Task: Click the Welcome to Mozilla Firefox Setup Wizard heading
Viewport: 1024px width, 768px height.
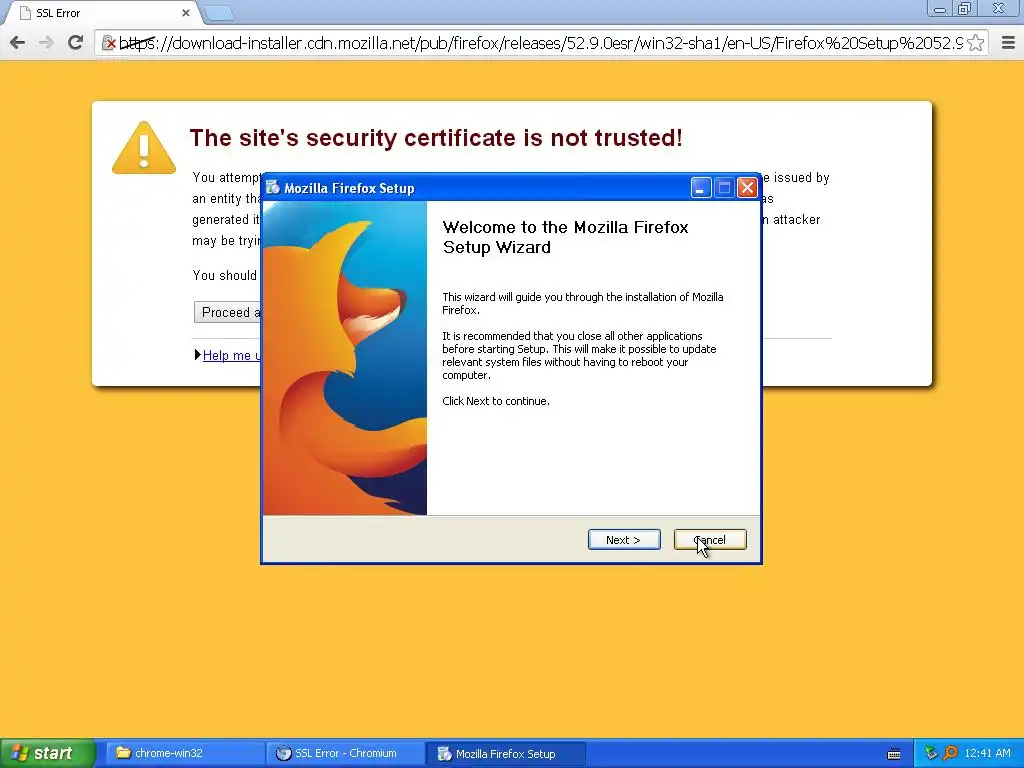Action: (x=566, y=237)
